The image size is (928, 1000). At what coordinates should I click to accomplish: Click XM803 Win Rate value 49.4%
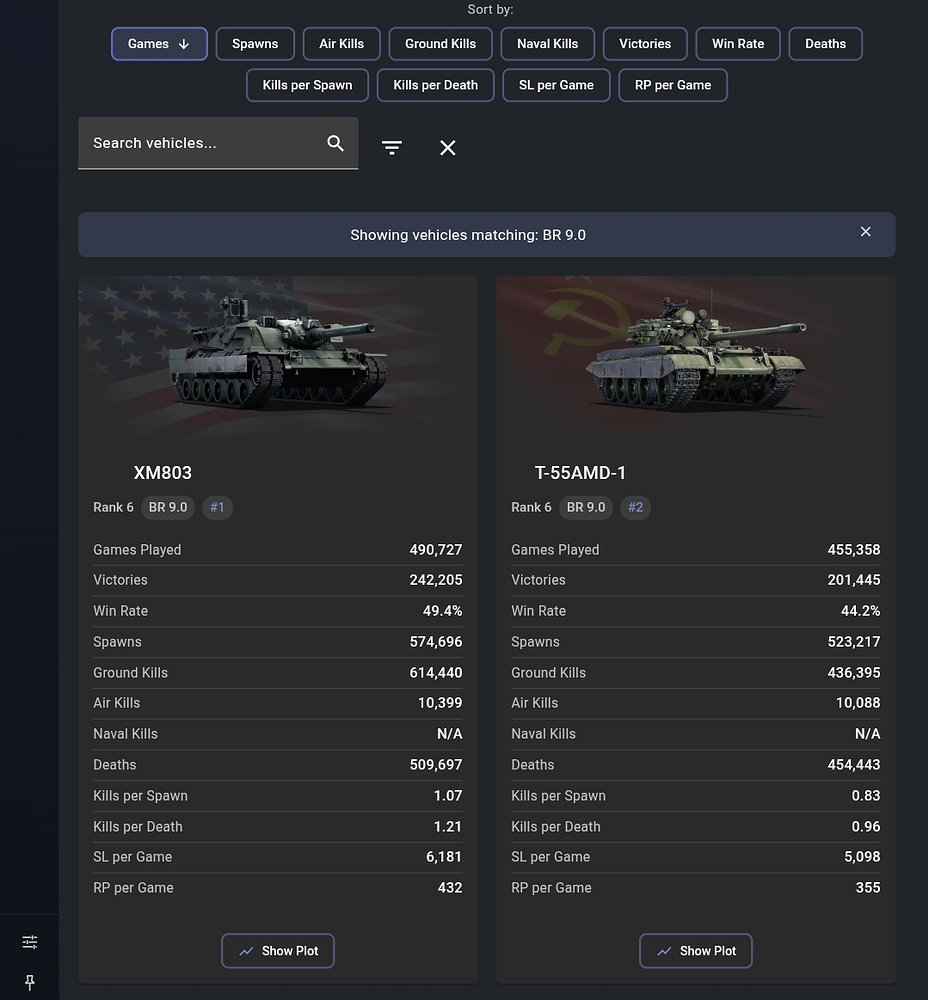(x=443, y=611)
